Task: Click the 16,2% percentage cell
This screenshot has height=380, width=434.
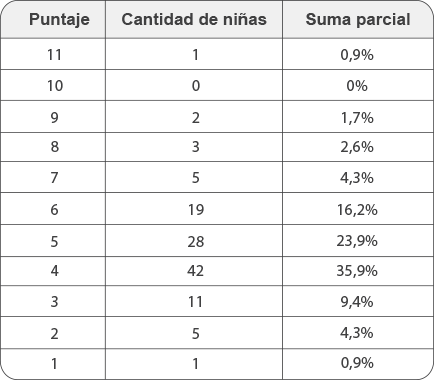Action: tap(358, 209)
